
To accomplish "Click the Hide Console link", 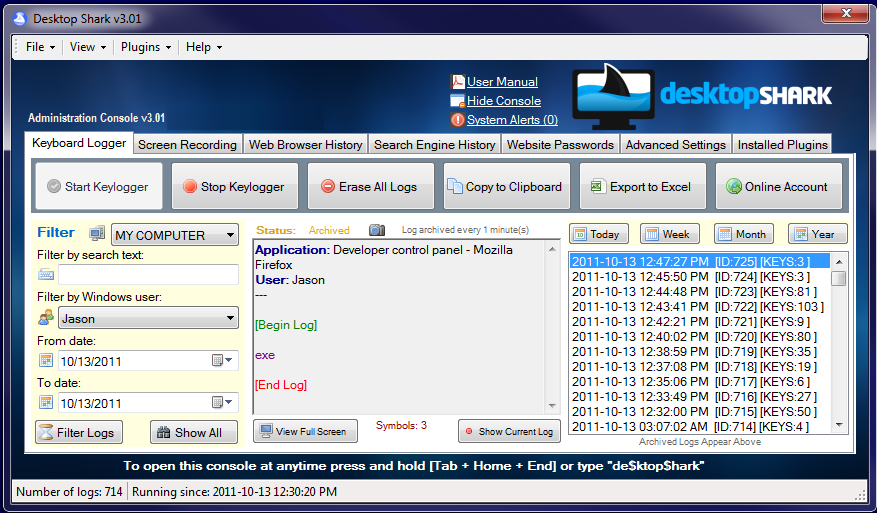I will pyautogui.click(x=504, y=101).
